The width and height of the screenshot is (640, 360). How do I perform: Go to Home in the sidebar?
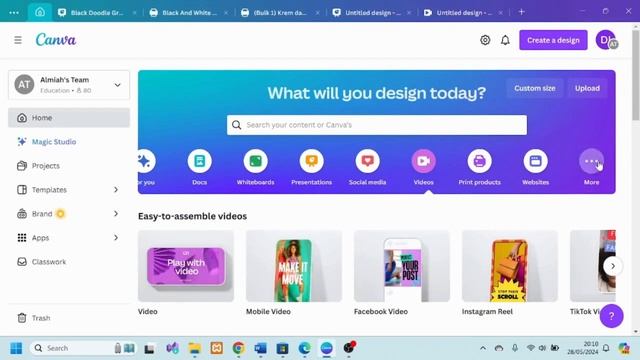[x=69, y=118]
